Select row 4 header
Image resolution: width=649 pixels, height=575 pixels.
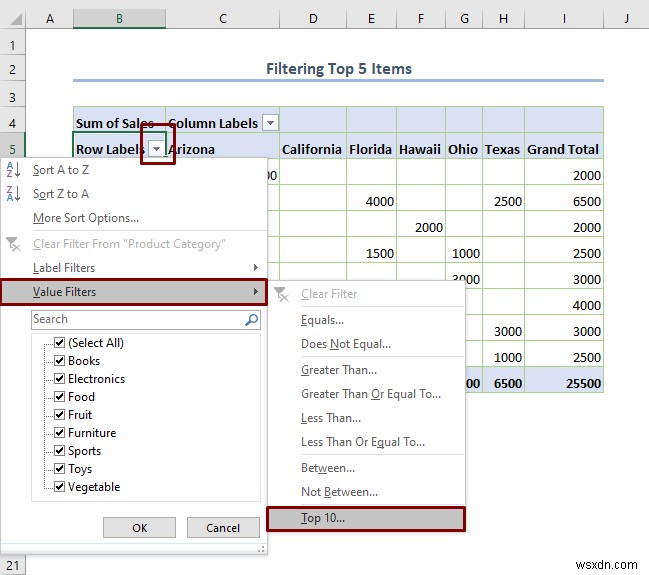point(12,123)
